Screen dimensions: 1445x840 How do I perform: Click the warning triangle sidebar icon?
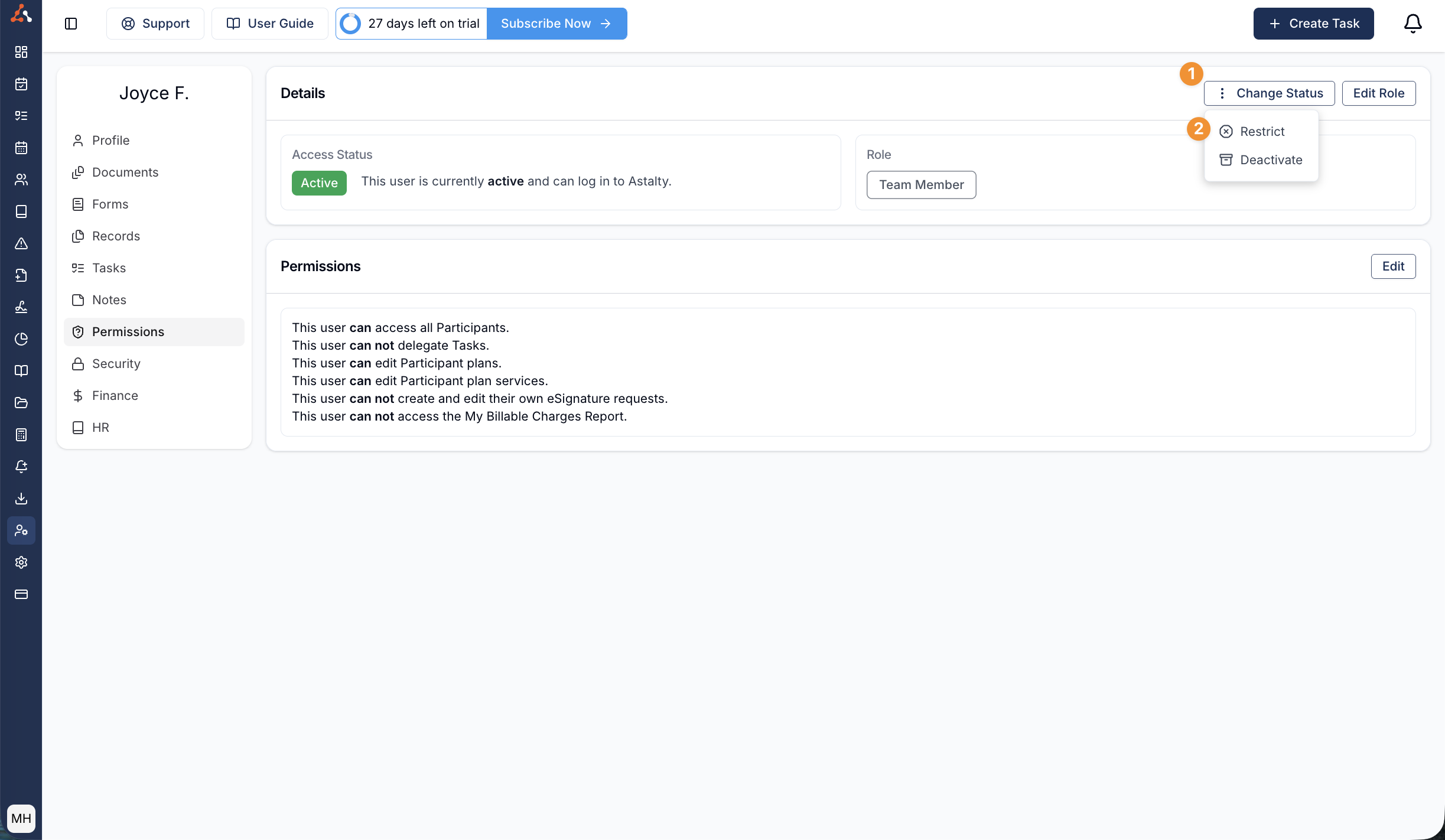point(21,243)
